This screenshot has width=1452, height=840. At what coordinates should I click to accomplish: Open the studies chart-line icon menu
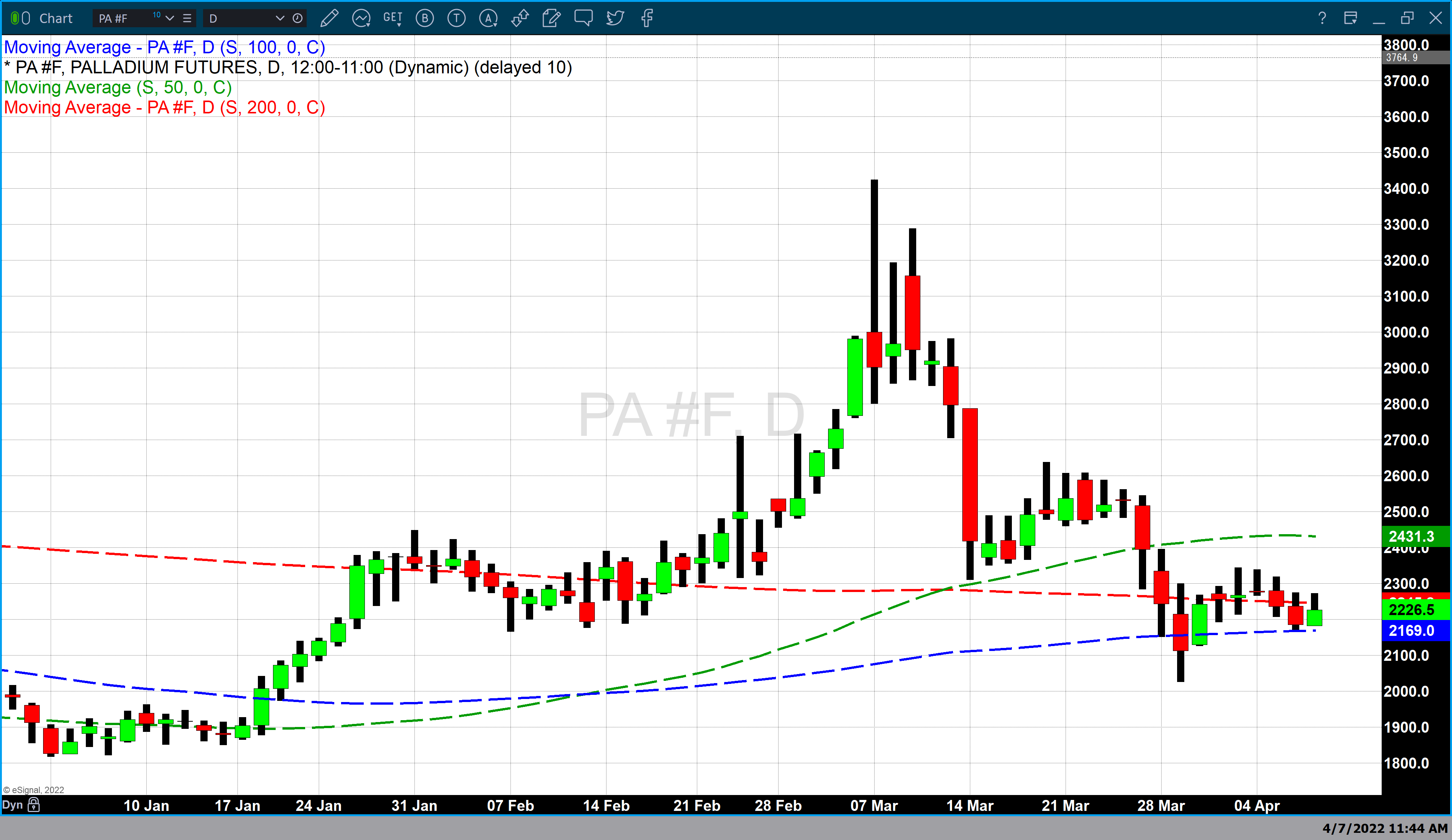[x=361, y=19]
